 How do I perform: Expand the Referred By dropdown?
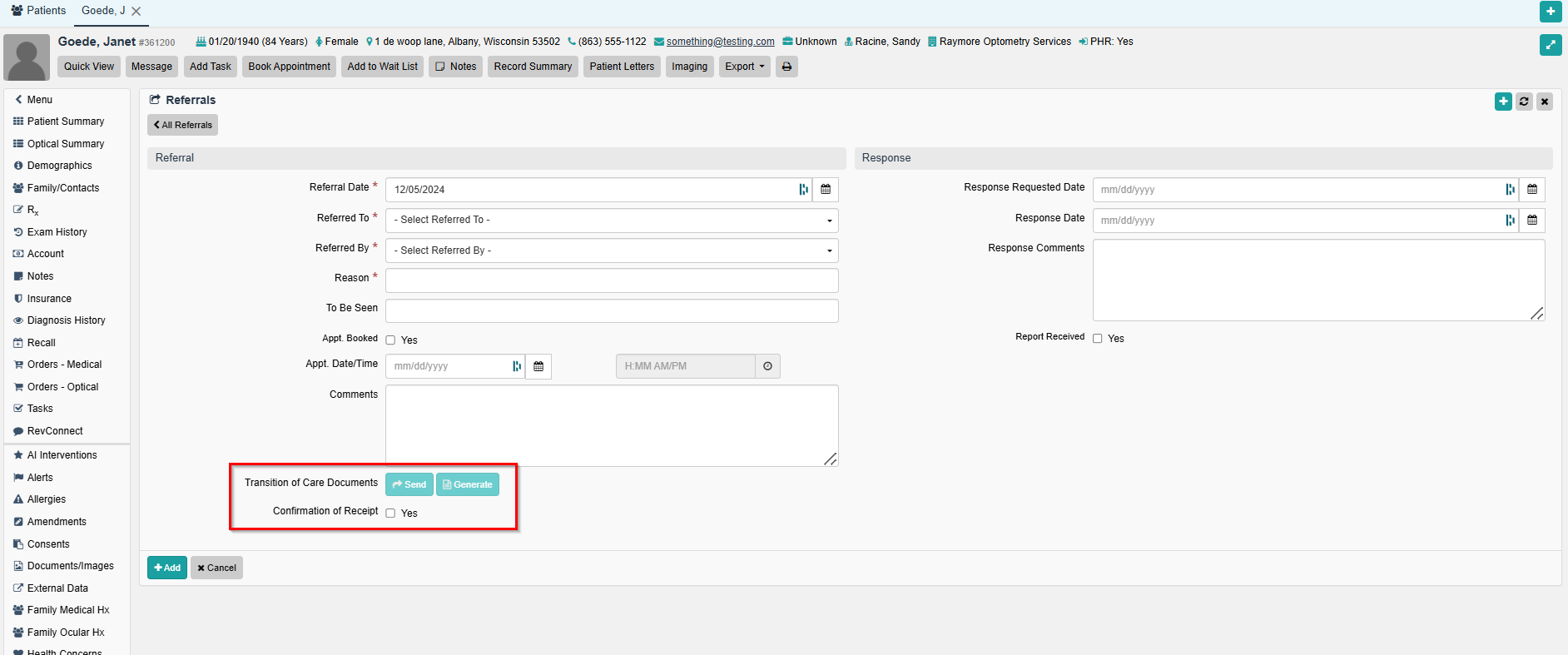click(x=611, y=251)
